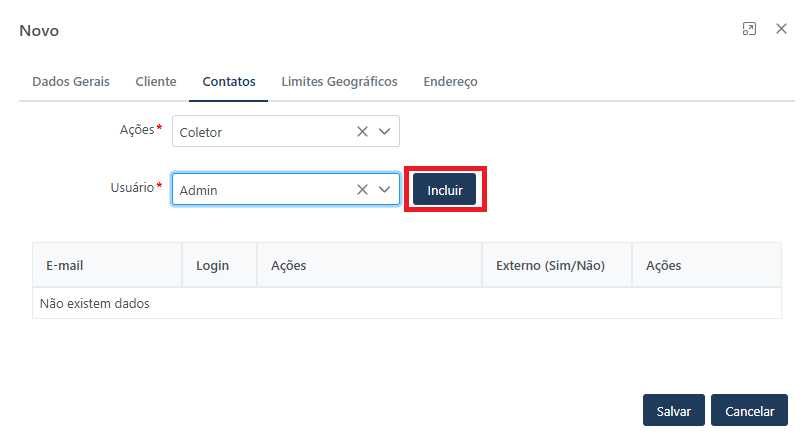Viewport: 808px width, 441px height.
Task: Go to the Limites Geográficos tab
Action: pyautogui.click(x=339, y=82)
